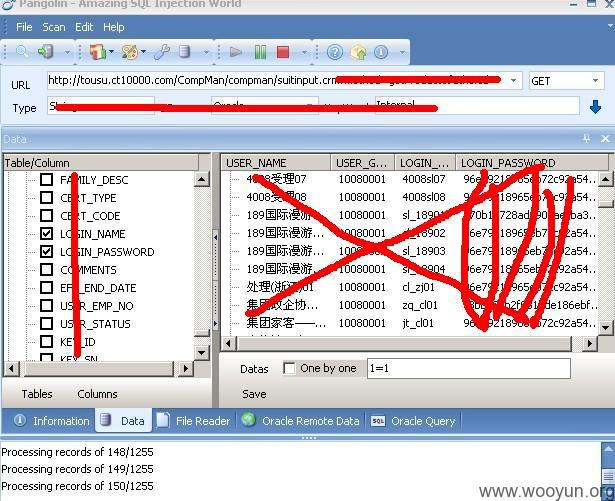The image size is (615, 501).
Task: Check the USER_STATUS column box
Action: point(46,323)
